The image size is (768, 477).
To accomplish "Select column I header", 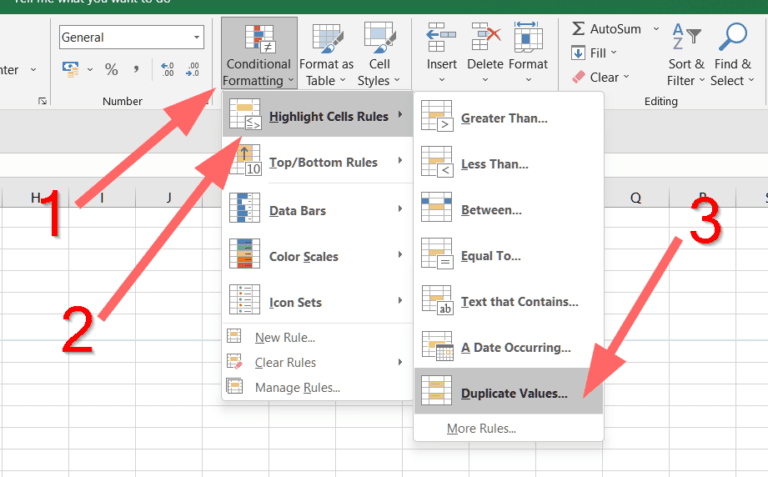I will (x=102, y=197).
